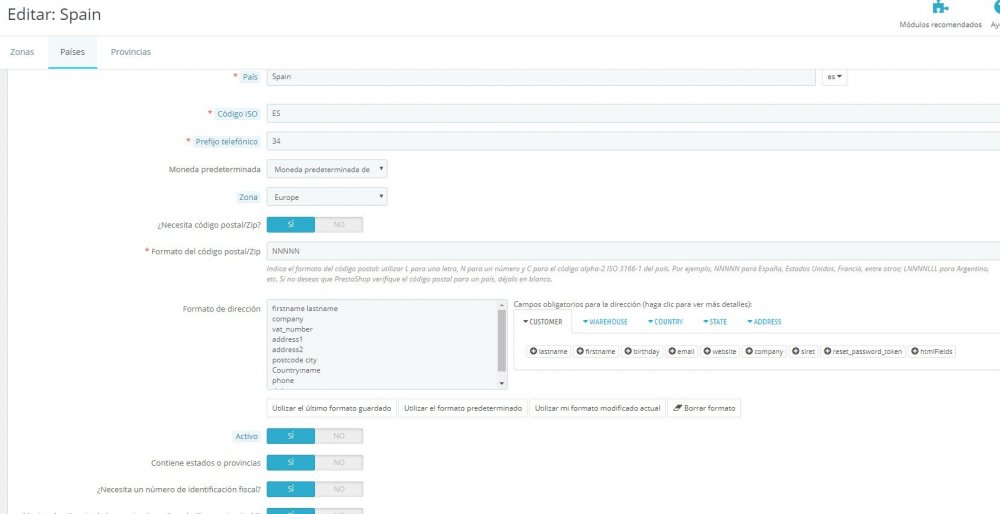Add lastname field plus icon

click(x=533, y=351)
